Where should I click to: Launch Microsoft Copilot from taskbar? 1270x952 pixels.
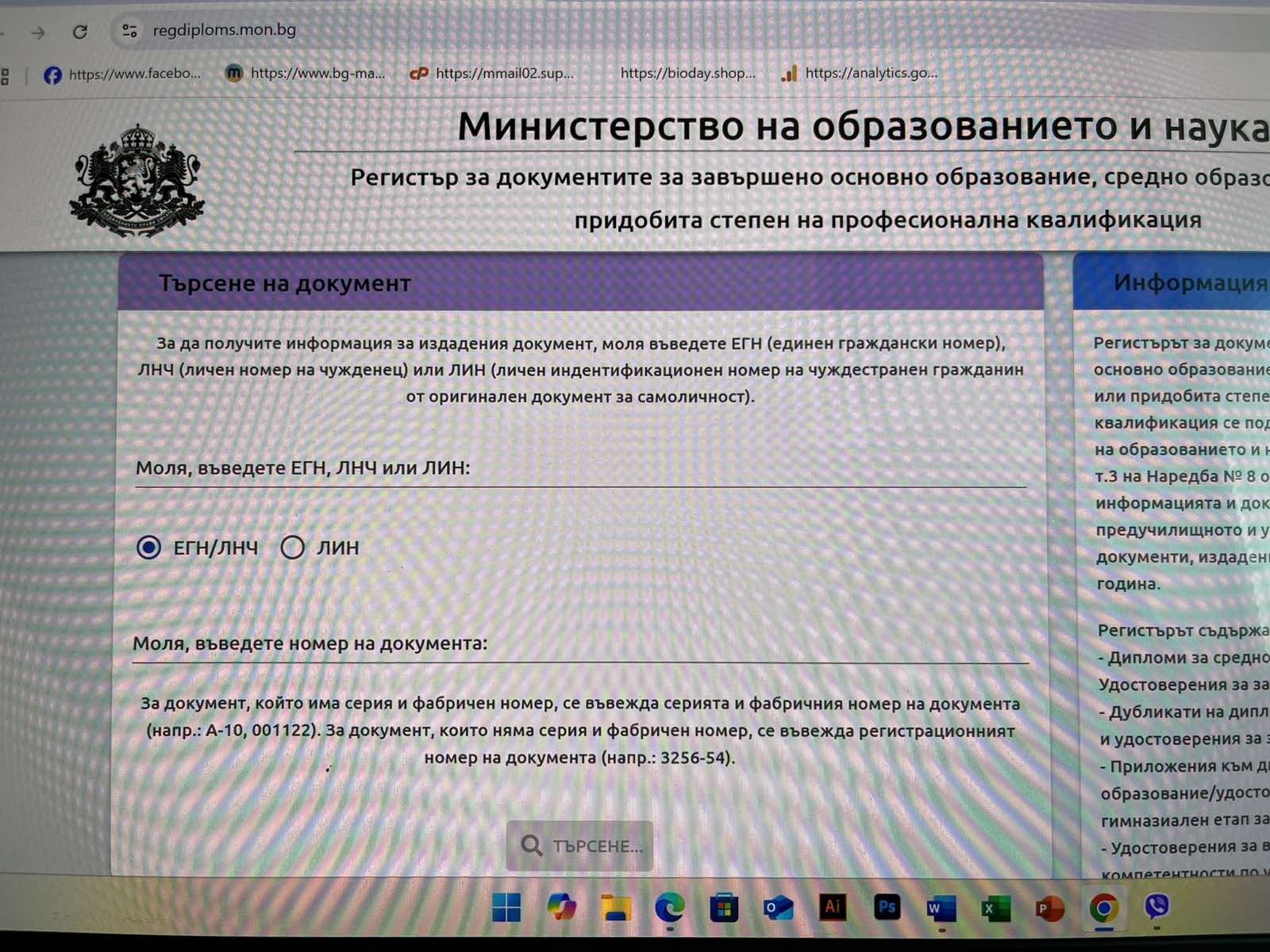[561, 907]
